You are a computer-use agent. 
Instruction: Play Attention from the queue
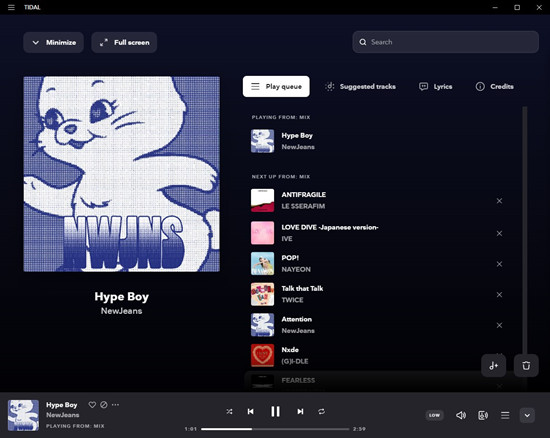tap(296, 319)
